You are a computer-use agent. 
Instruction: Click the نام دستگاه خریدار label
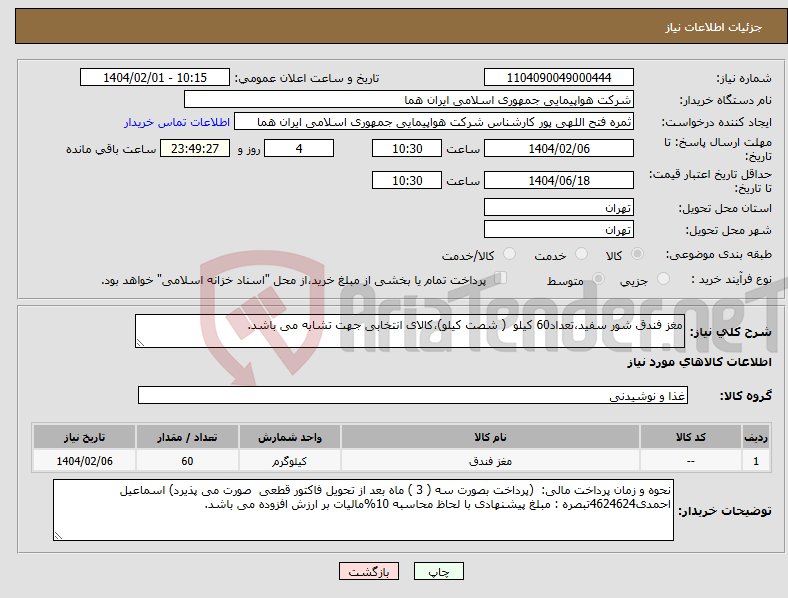(x=726, y=101)
